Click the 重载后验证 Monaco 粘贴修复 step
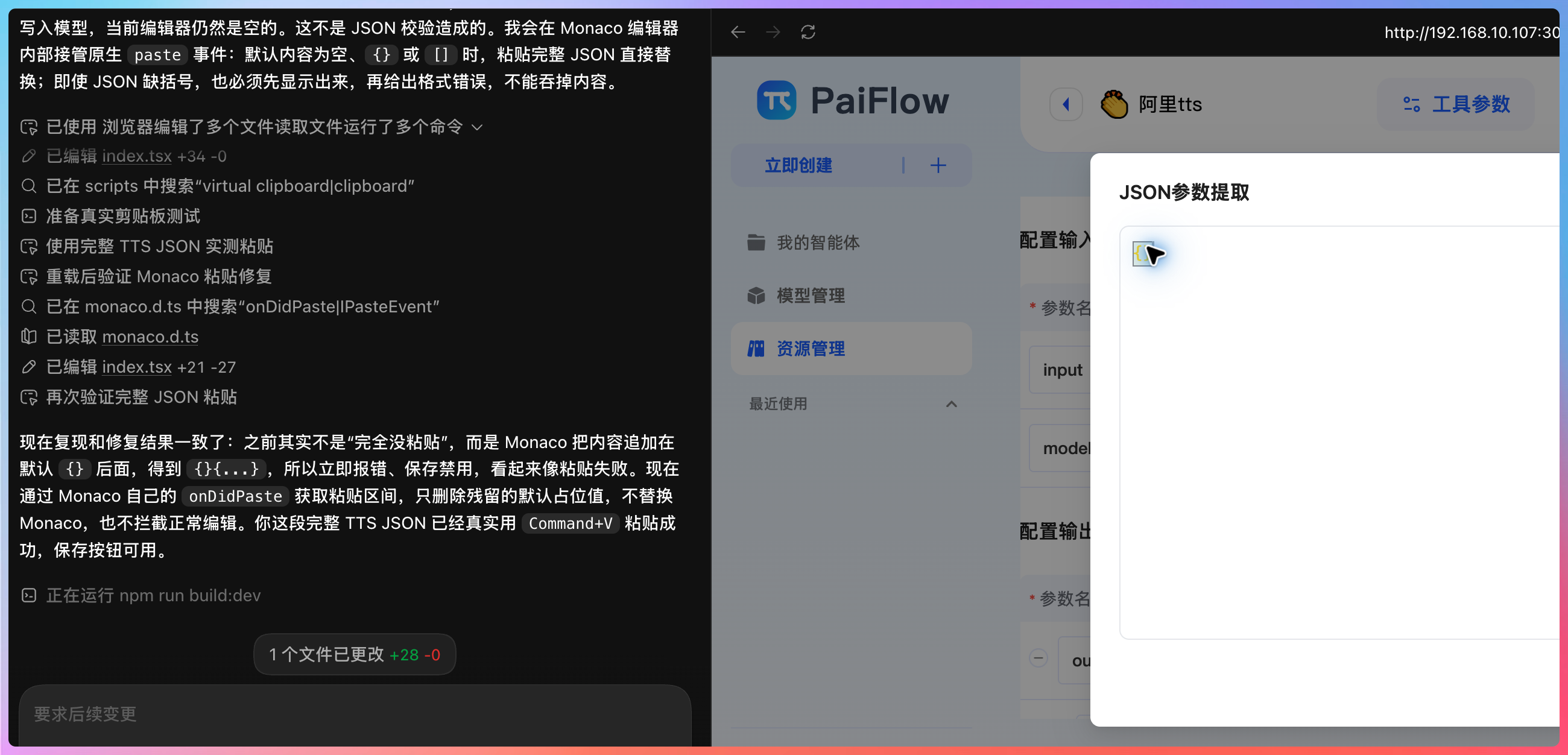Image resolution: width=1568 pixels, height=755 pixels. [159, 276]
